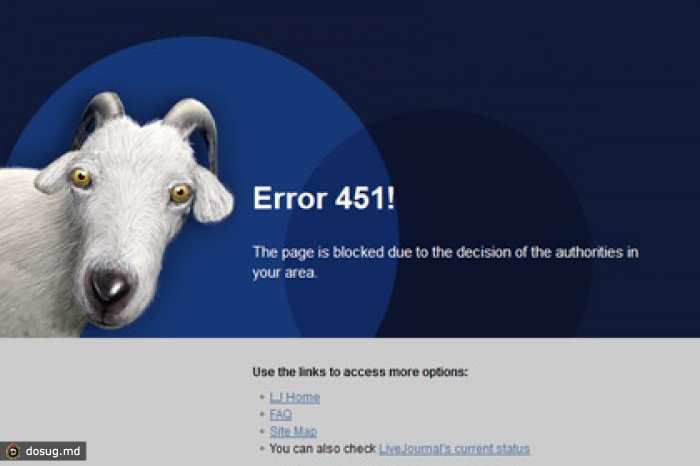
Task: Click the goat's drooping ear beside the heading
Action: tap(211, 195)
